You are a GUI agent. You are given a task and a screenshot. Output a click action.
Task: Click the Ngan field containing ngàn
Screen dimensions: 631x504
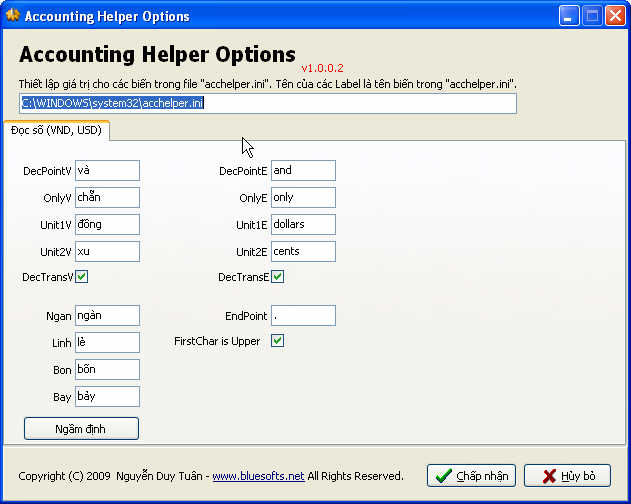[107, 316]
